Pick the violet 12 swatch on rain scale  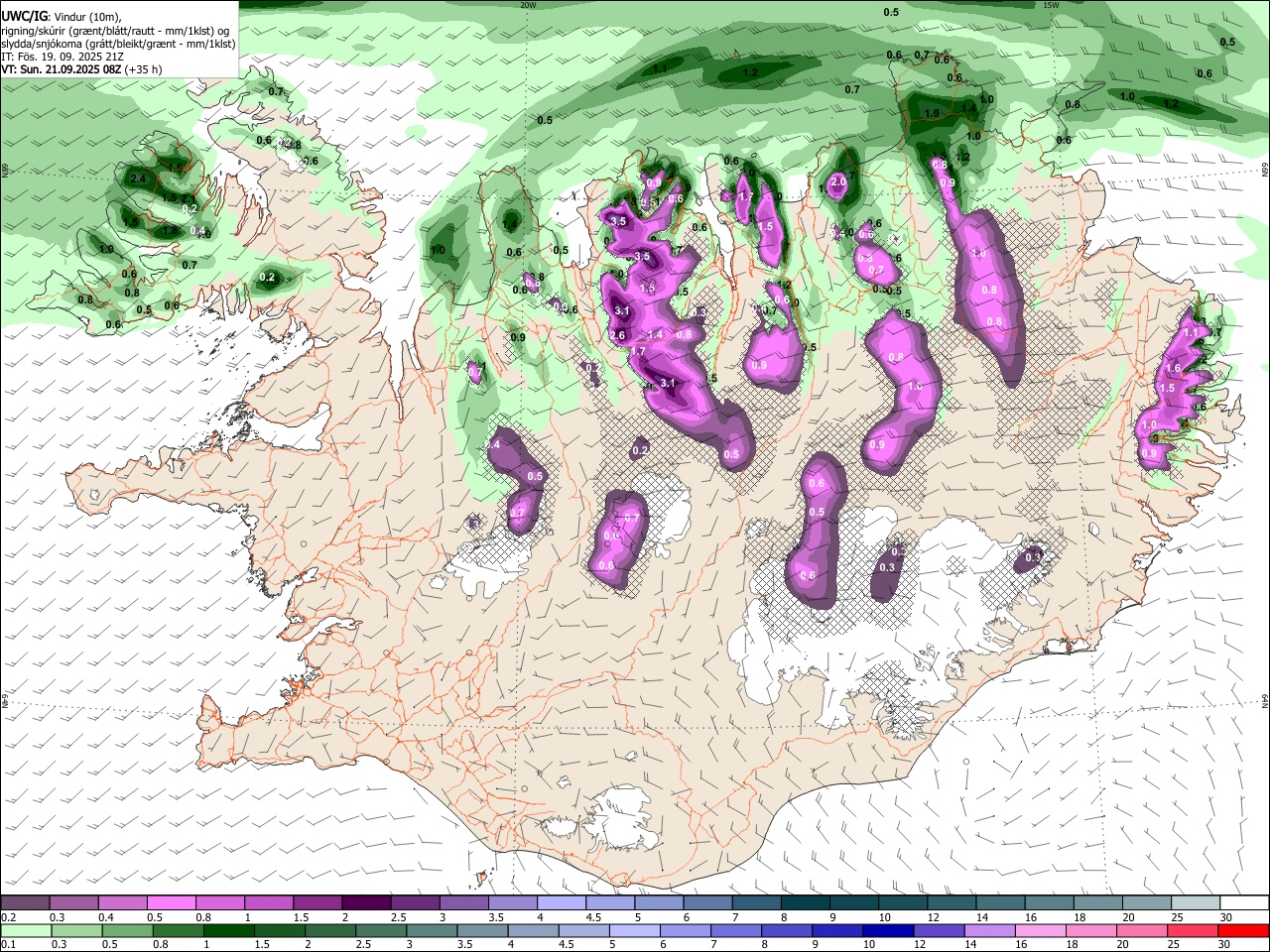[940, 931]
